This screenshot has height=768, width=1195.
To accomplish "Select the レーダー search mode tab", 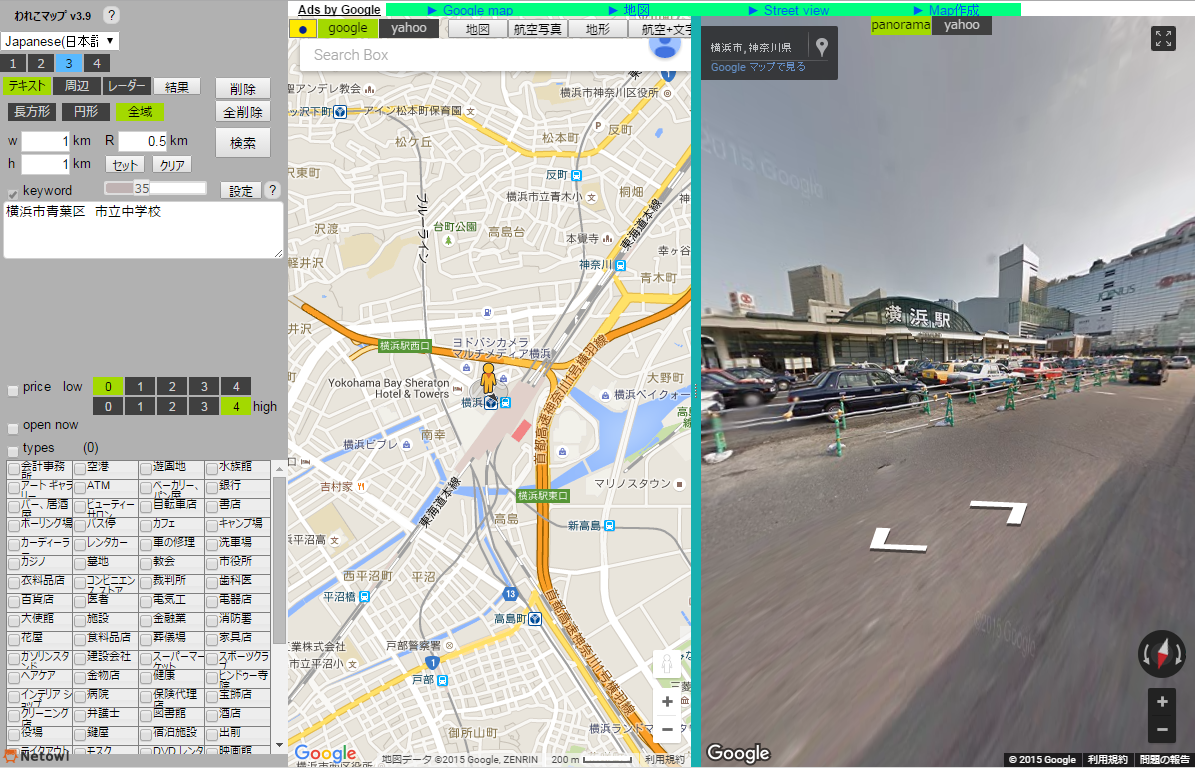I will (127, 86).
